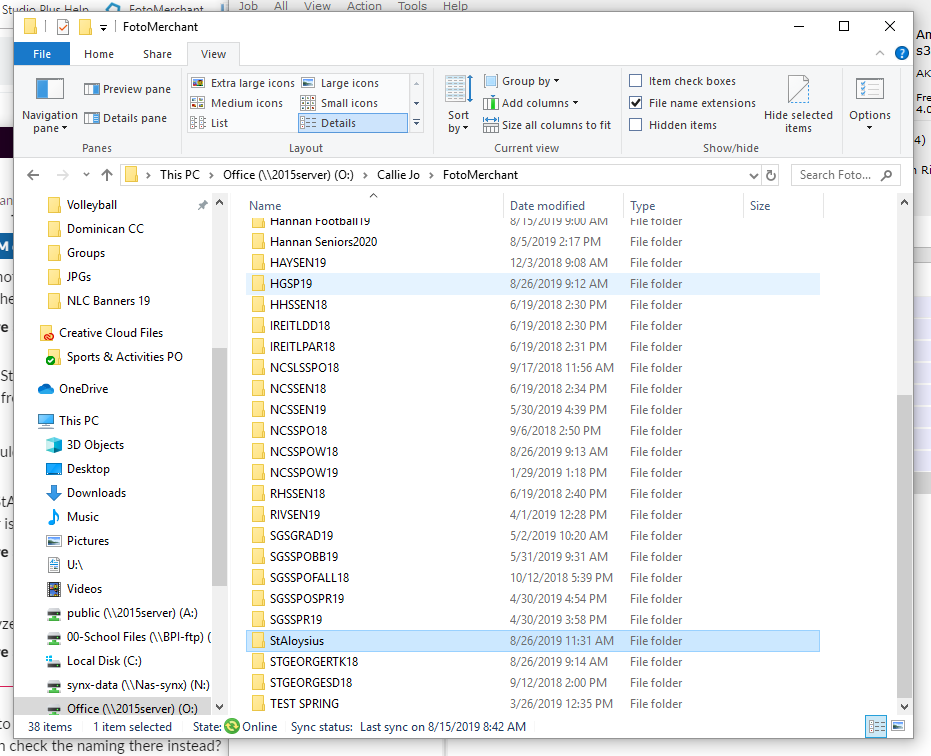Toggle the Preview pane

[x=127, y=89]
